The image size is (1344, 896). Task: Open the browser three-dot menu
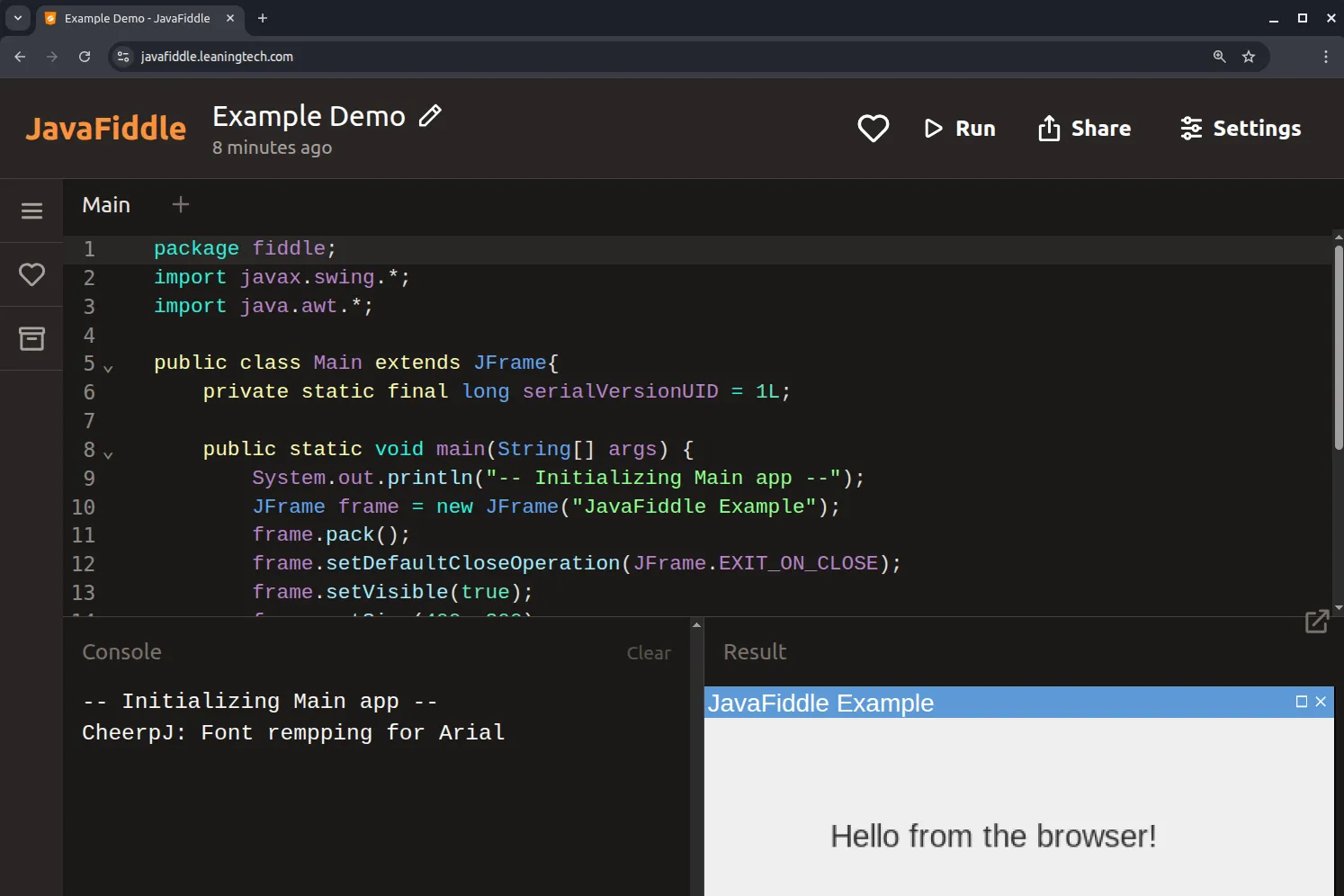pos(1324,56)
